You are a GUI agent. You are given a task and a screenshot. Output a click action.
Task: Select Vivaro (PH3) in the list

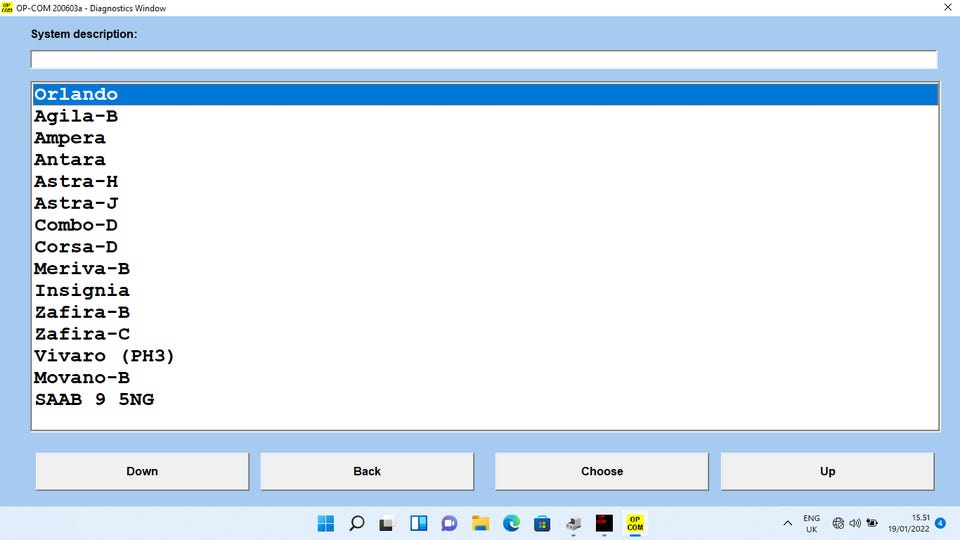[485, 356]
